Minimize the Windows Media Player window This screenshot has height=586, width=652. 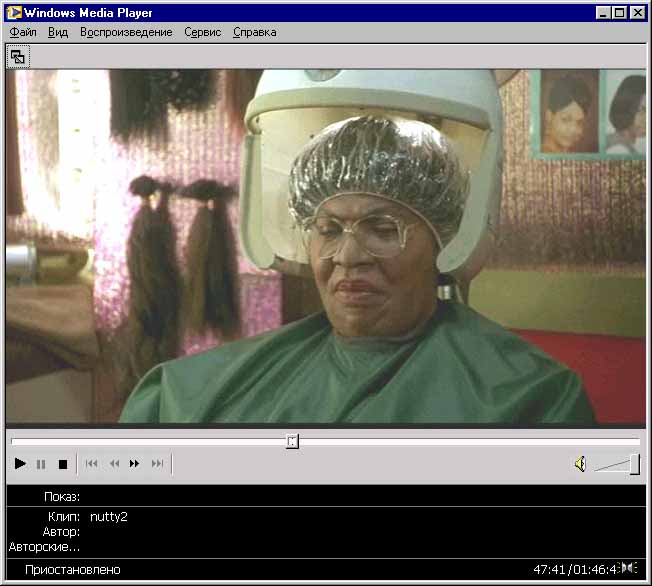[603, 13]
